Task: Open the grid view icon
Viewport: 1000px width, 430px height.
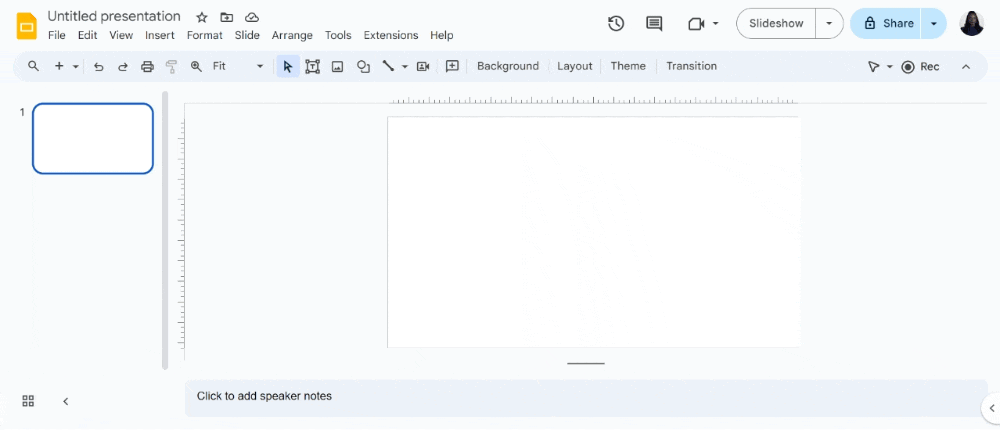Action: pyautogui.click(x=27, y=401)
